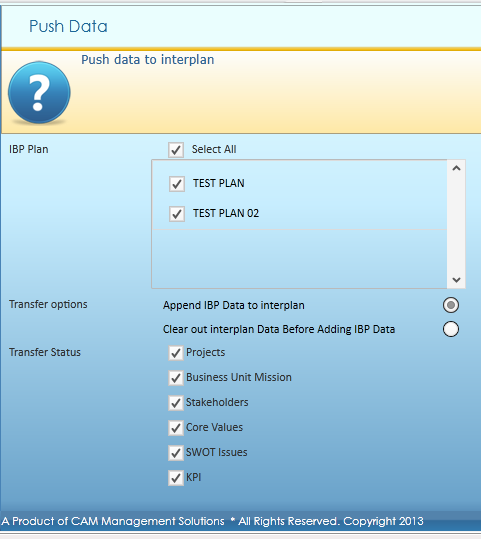Image resolution: width=485 pixels, height=539 pixels.
Task: Toggle the Stakeholders checkbox
Action: coord(176,403)
